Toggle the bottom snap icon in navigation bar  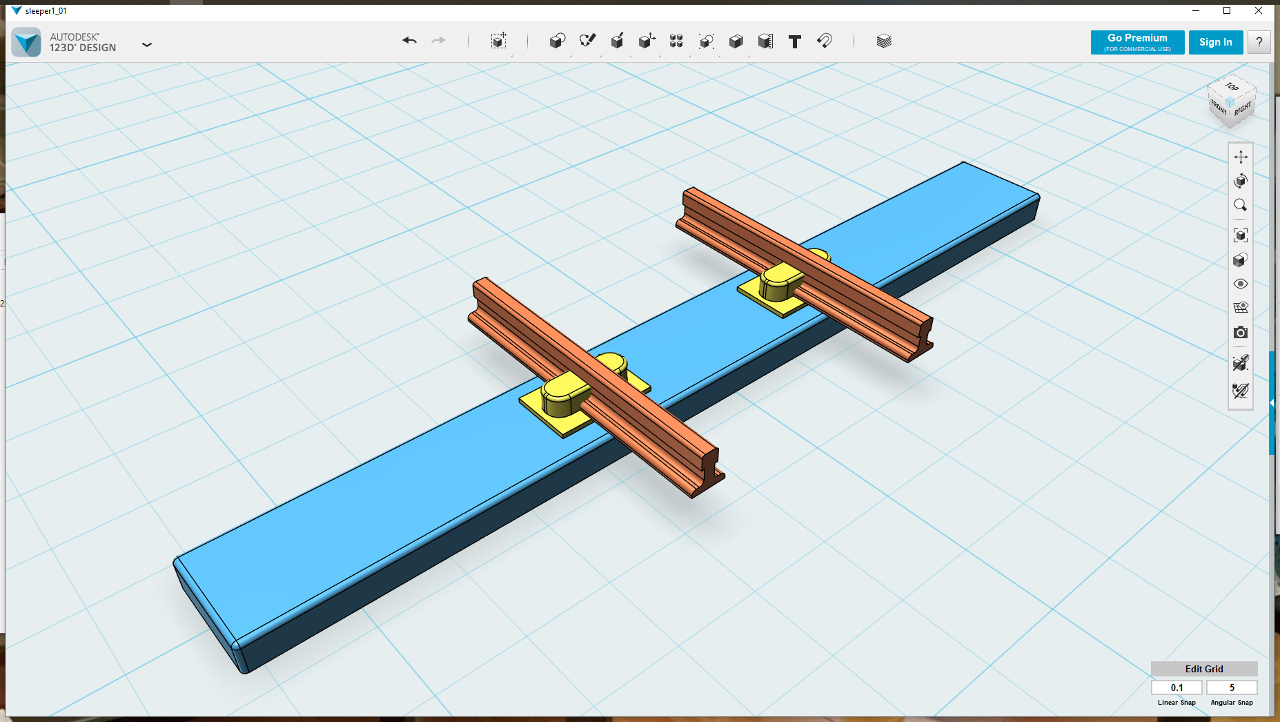pyautogui.click(x=1241, y=391)
